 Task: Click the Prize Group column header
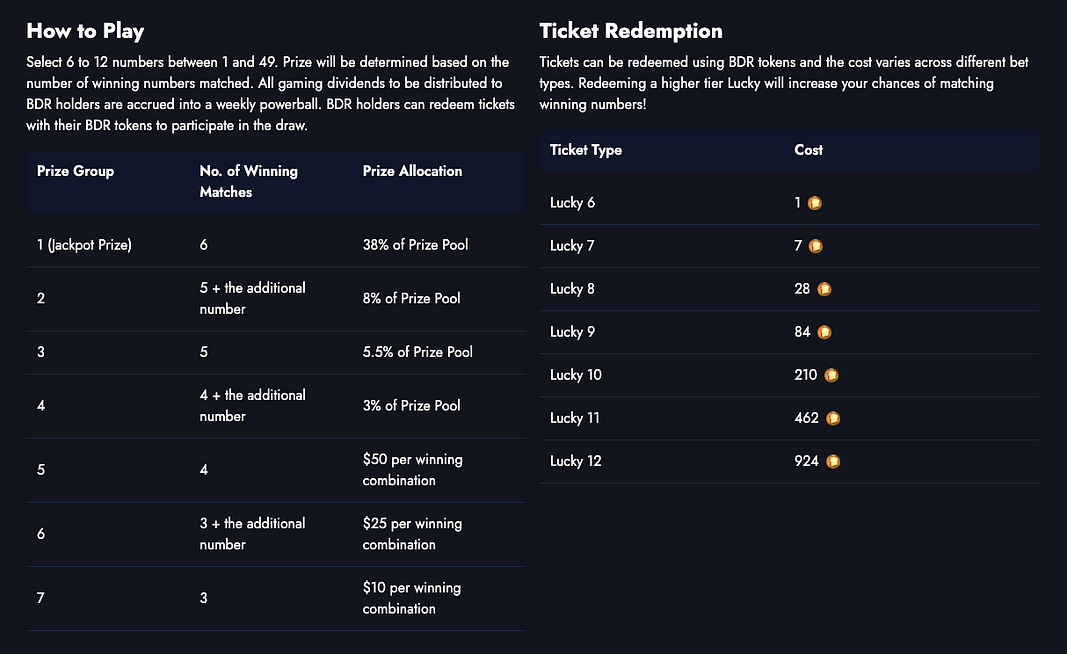[76, 171]
